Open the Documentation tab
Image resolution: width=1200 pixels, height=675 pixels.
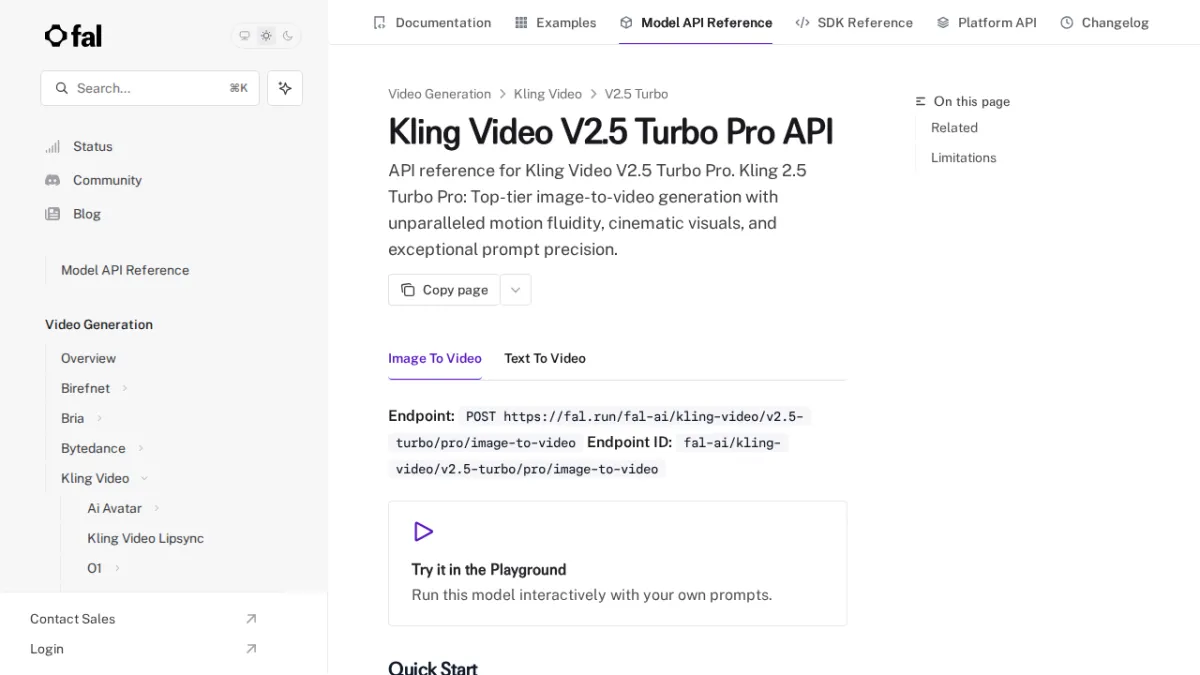click(x=432, y=22)
